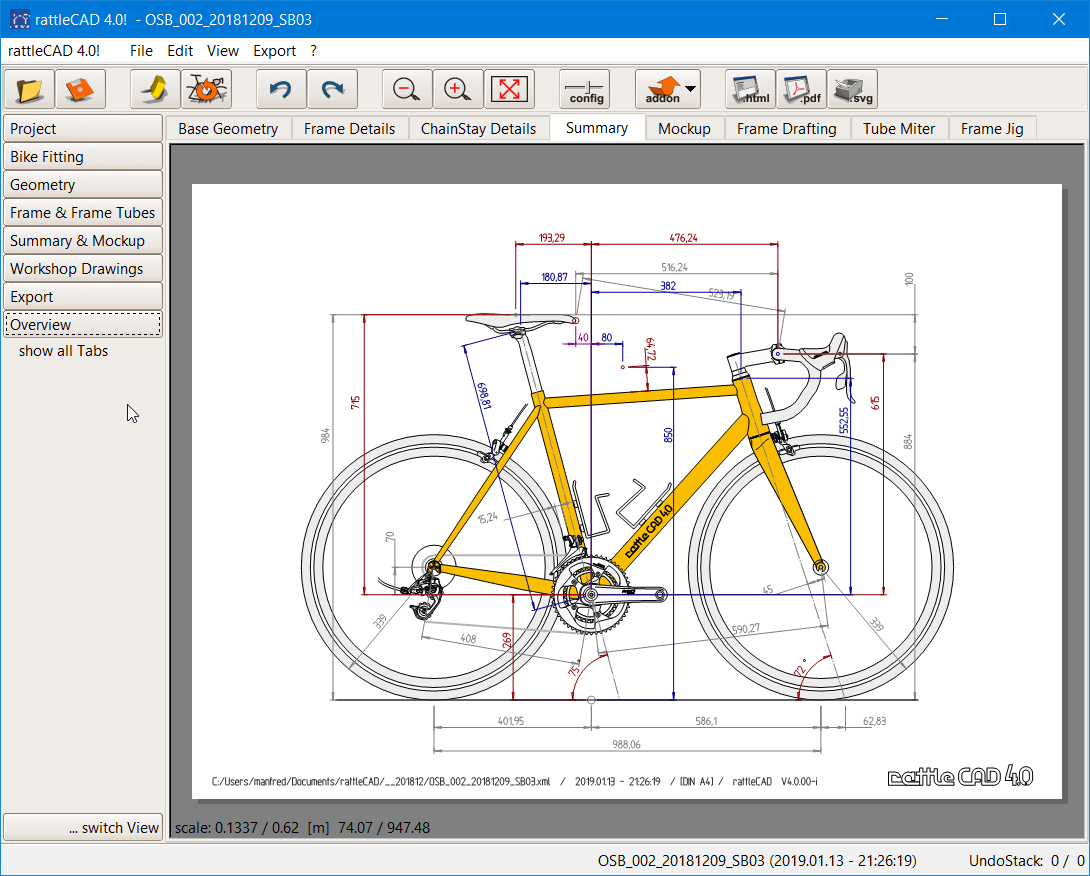This screenshot has height=876, width=1090.
Task: Click the 193,29 dimension label
Action: (x=552, y=238)
